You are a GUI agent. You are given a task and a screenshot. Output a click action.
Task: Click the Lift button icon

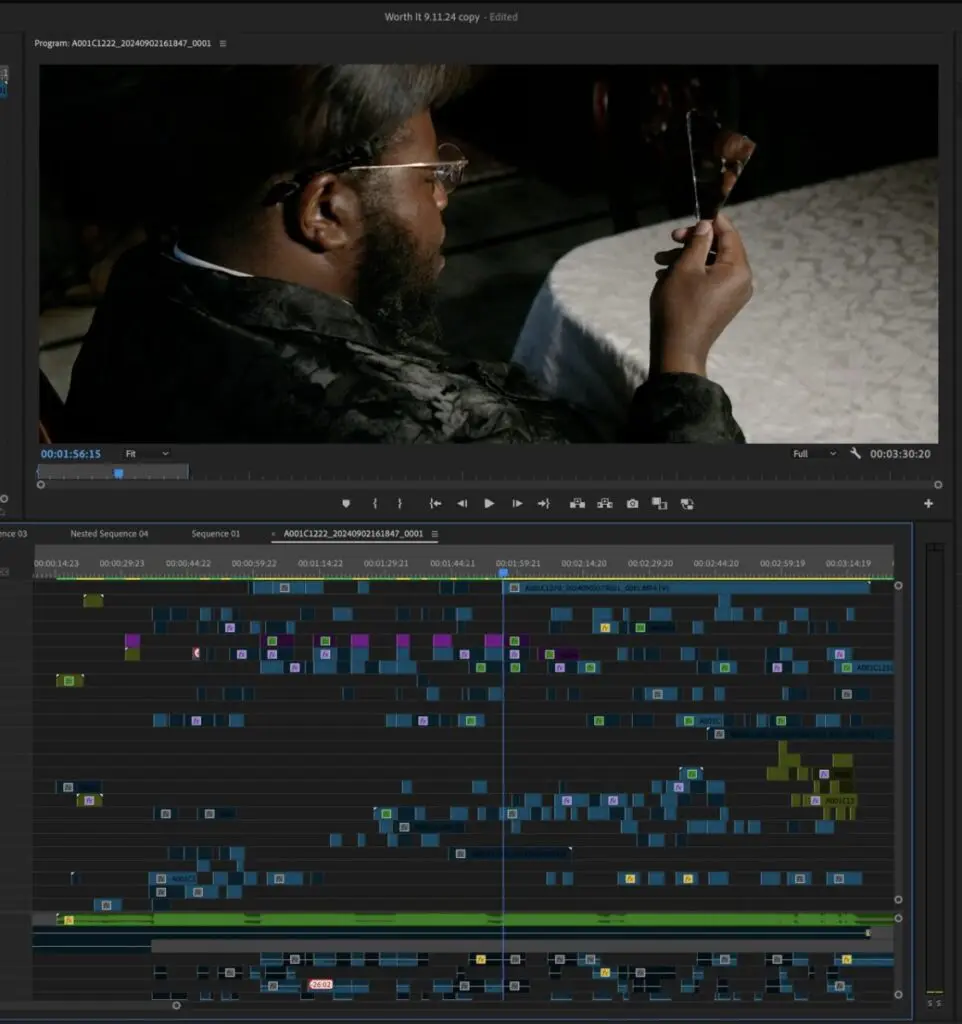(577, 504)
